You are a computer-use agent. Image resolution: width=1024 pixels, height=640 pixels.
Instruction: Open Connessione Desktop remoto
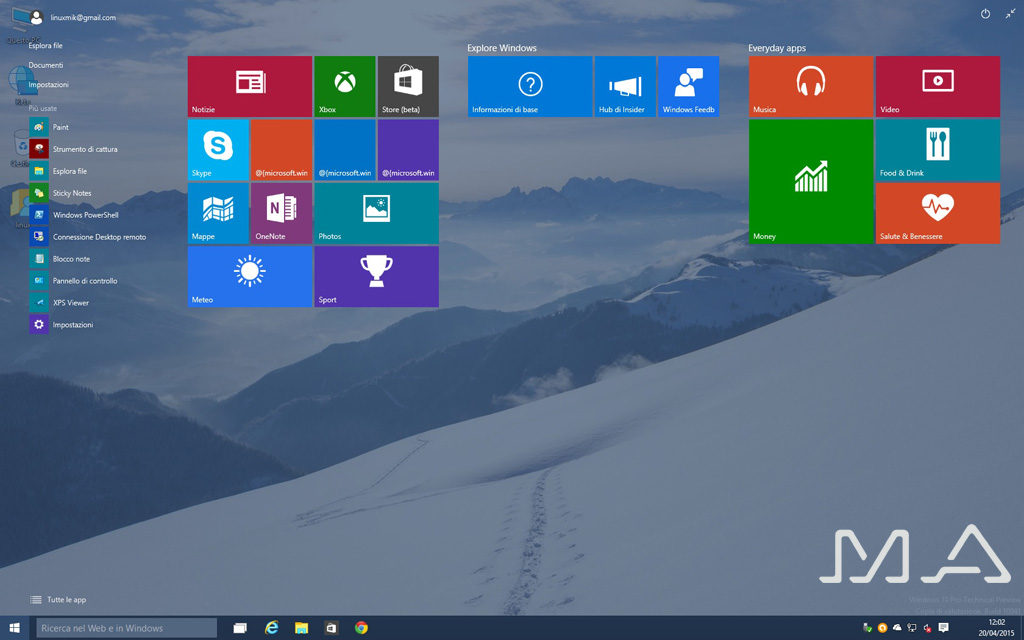pos(88,237)
